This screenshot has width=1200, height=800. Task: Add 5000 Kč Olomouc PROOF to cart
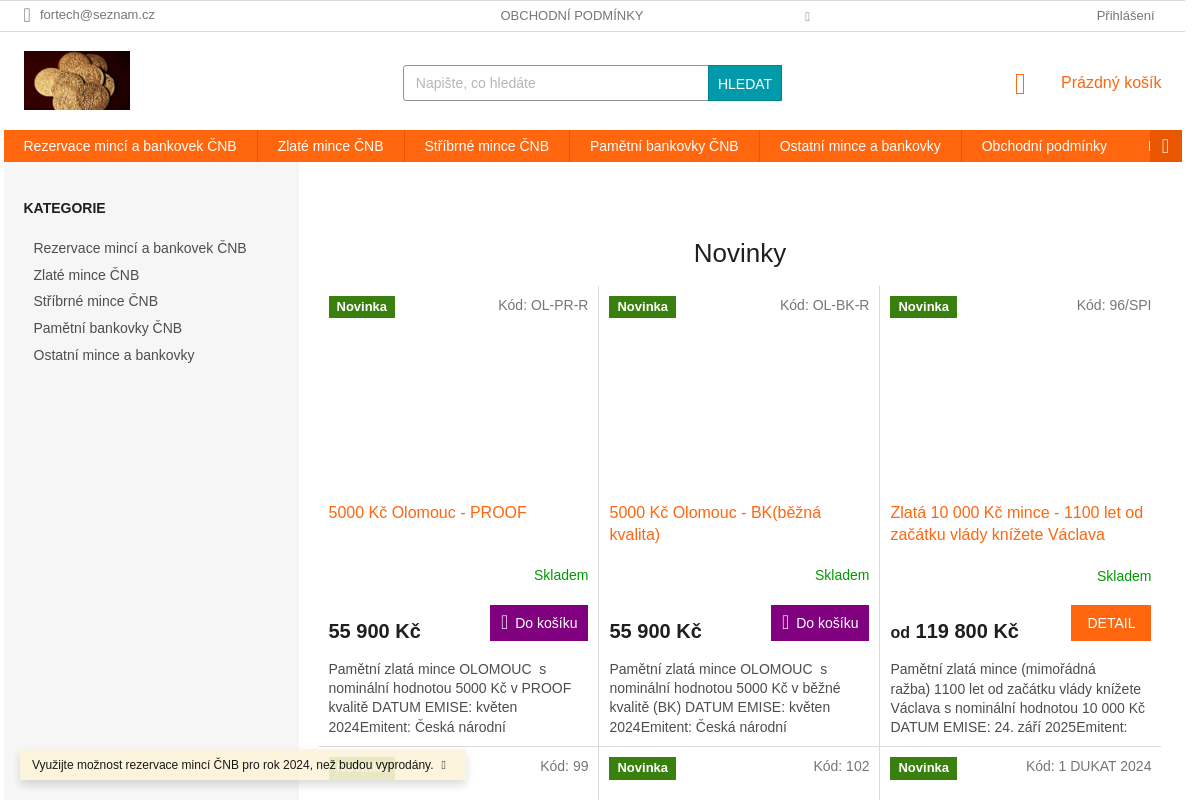[538, 623]
